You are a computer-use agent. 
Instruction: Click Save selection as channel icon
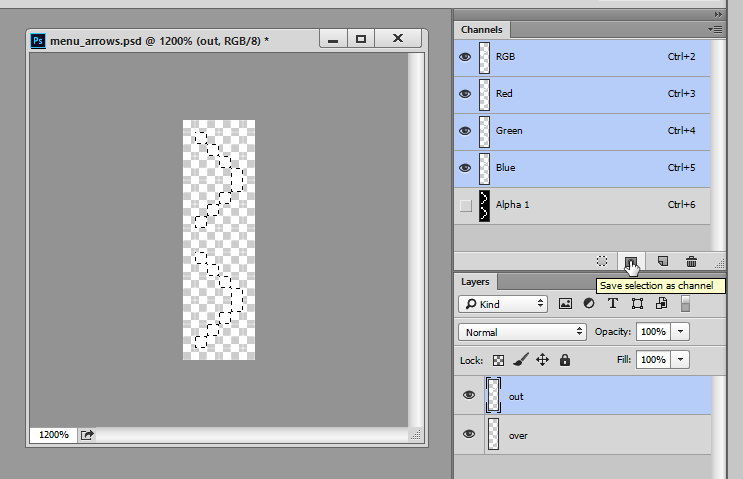tap(630, 262)
